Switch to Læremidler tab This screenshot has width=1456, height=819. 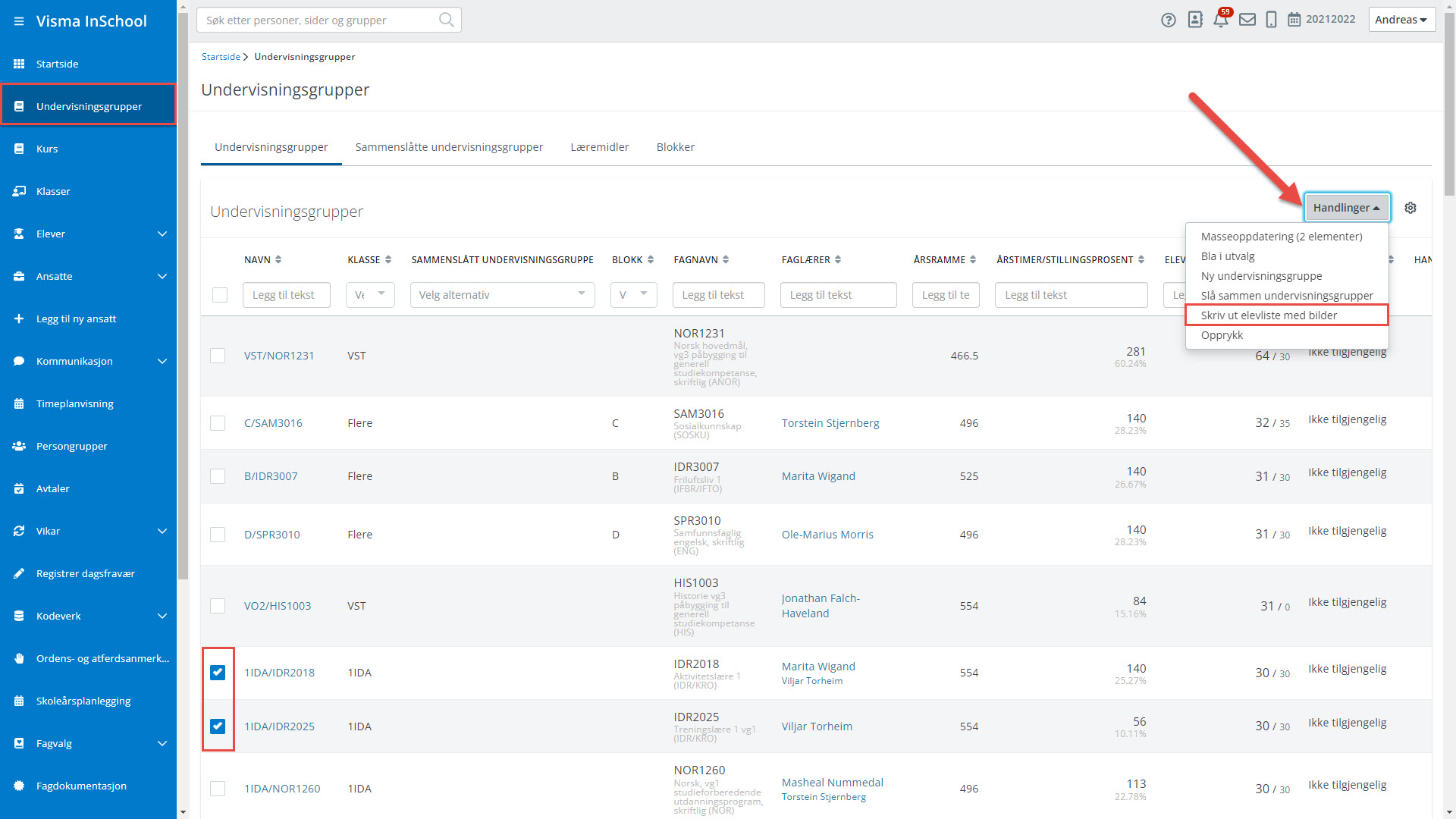600,147
